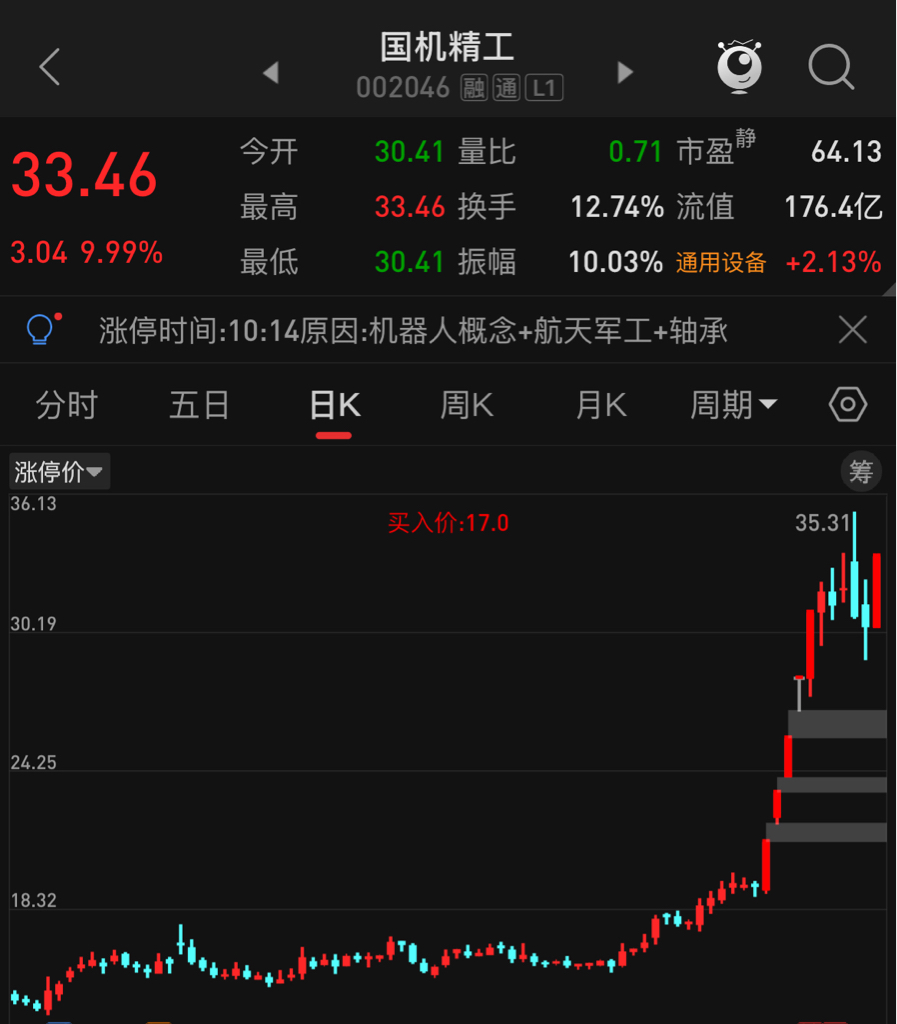Open chart settings hexagon icon

(x=847, y=404)
